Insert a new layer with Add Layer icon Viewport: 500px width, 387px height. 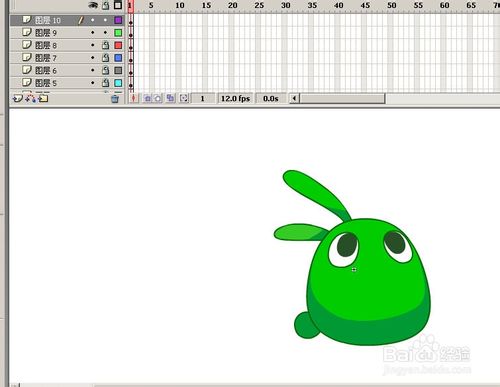[x=17, y=98]
